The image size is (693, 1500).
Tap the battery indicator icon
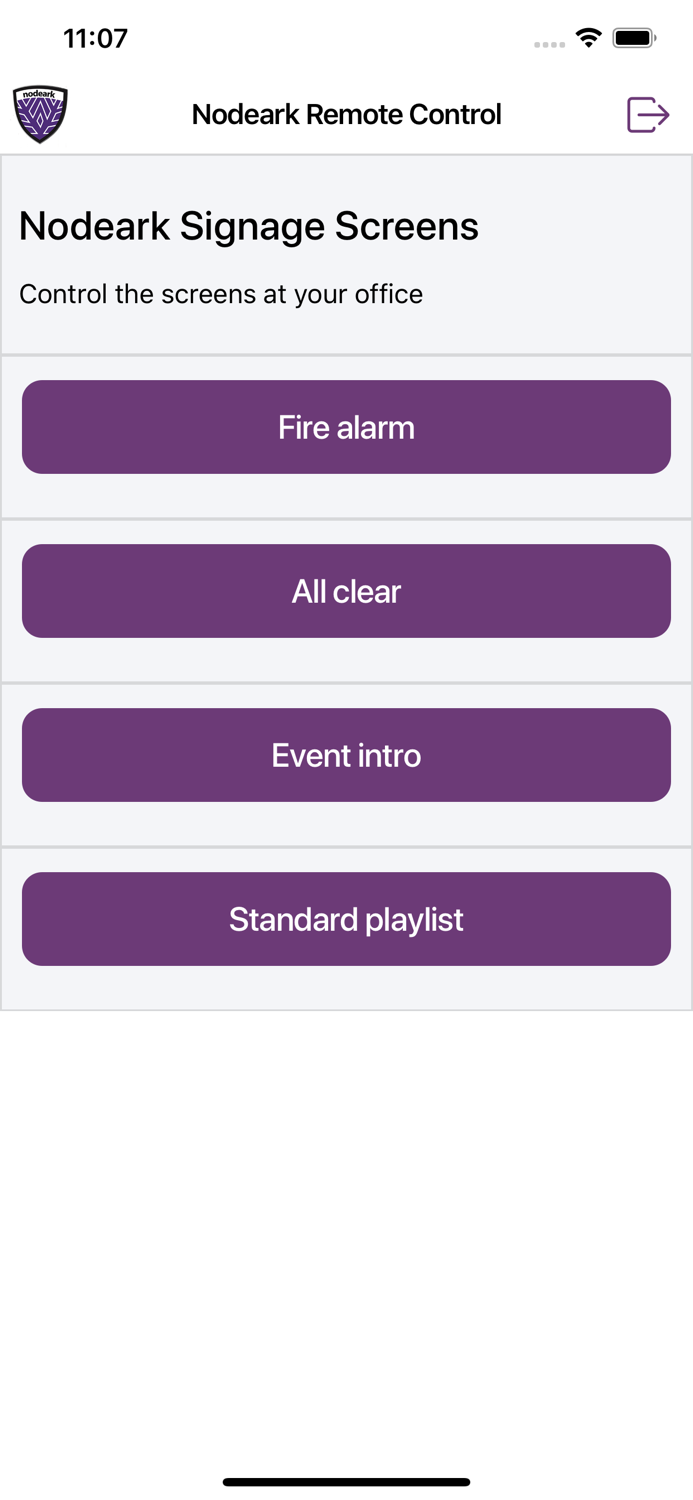632,37
